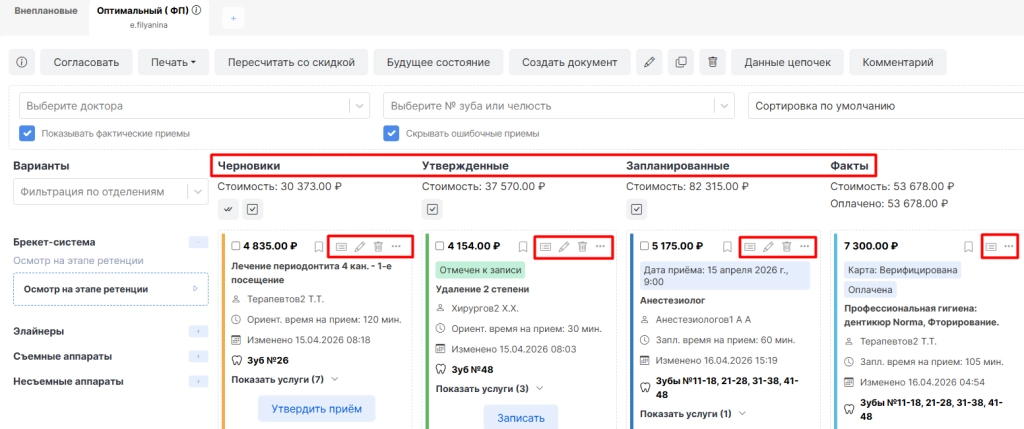This screenshot has height=429, width=1024.
Task: Delete the 4 154.00 ₽ approved appointment card
Action: [583, 247]
